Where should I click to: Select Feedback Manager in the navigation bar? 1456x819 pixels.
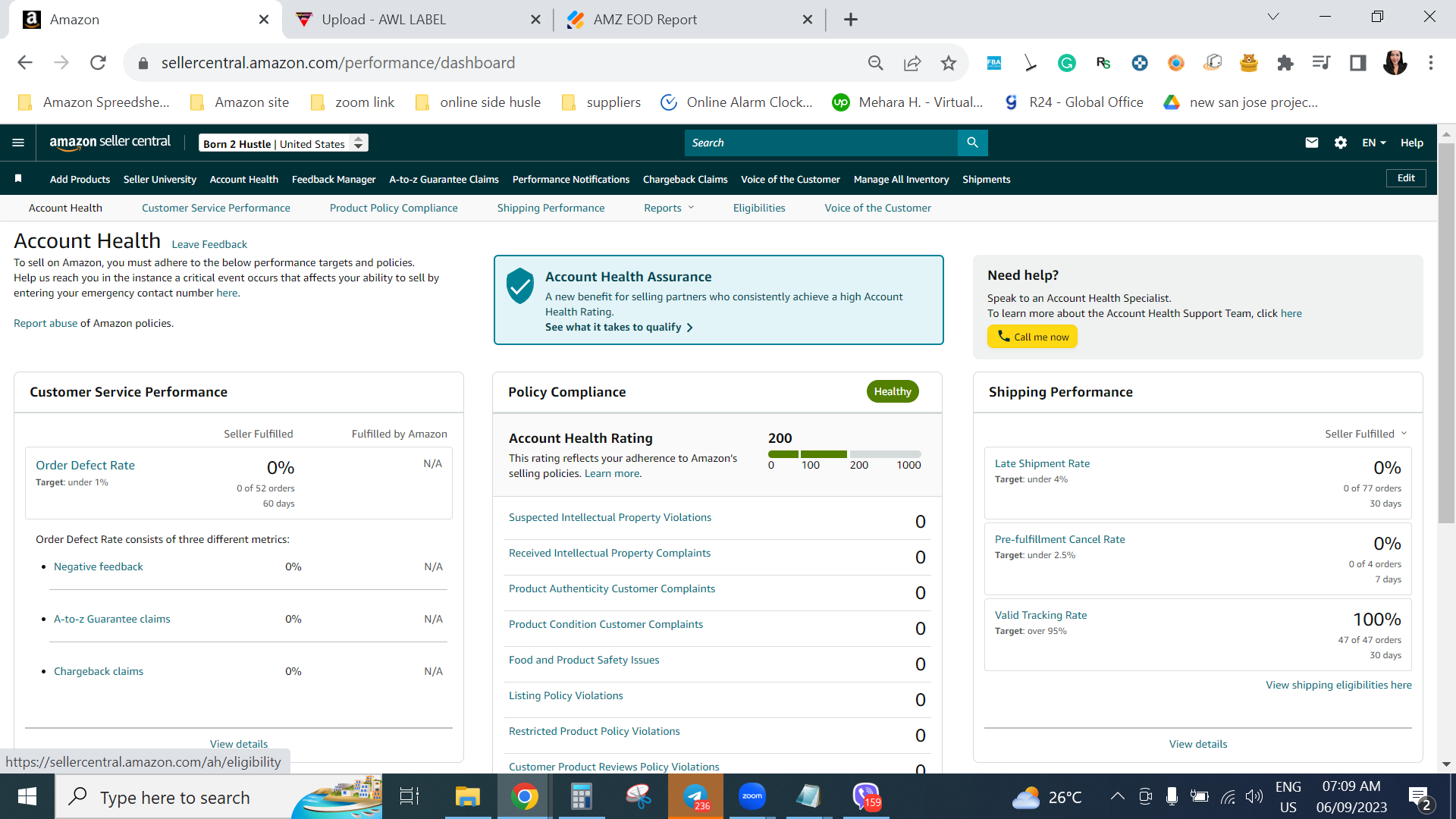coord(334,179)
